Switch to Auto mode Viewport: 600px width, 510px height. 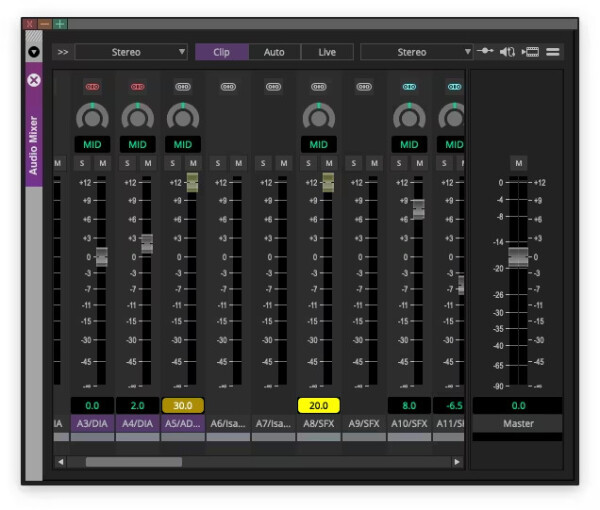(x=274, y=52)
